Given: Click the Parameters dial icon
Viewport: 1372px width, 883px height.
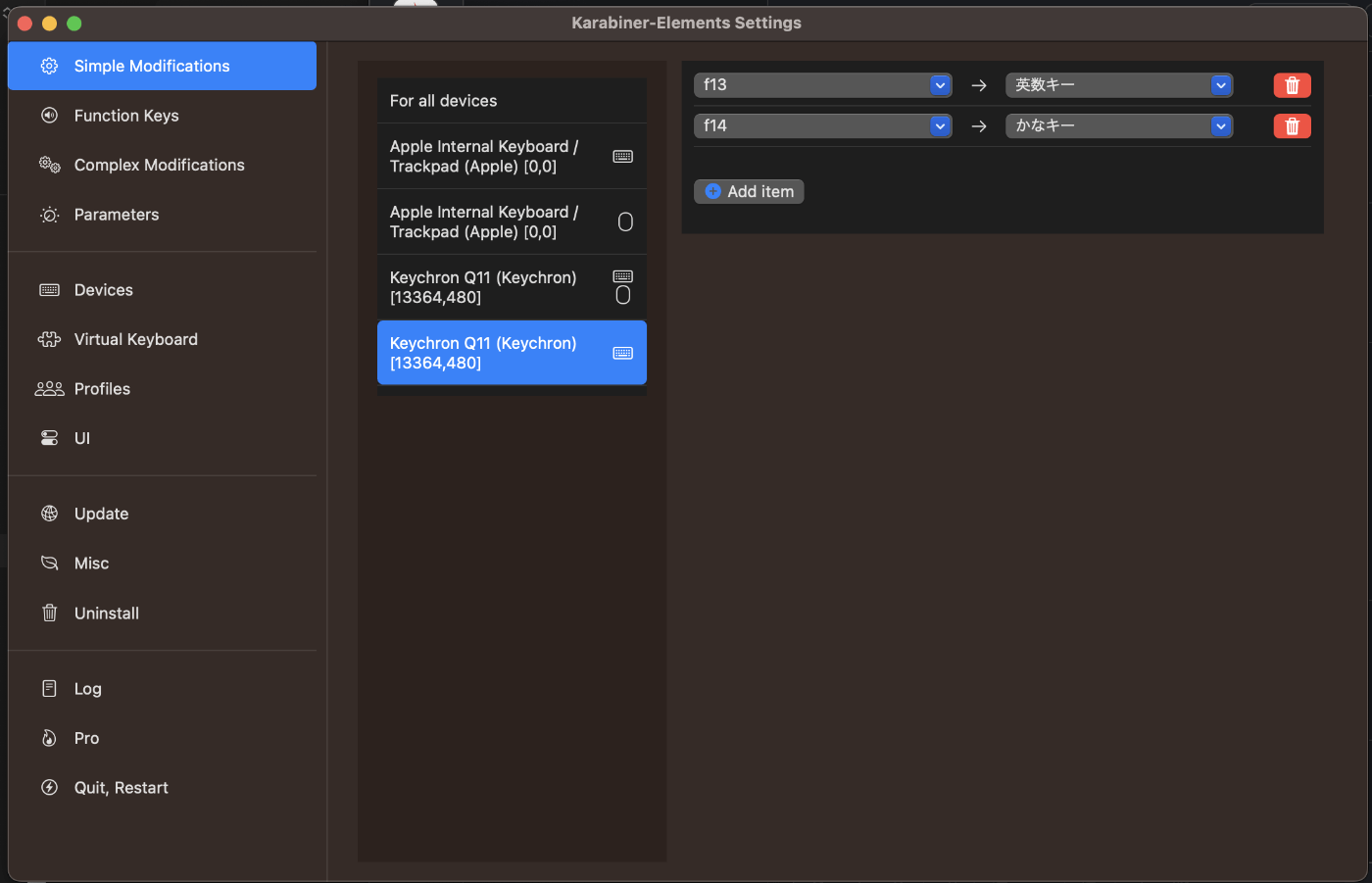Looking at the screenshot, I should (x=49, y=215).
